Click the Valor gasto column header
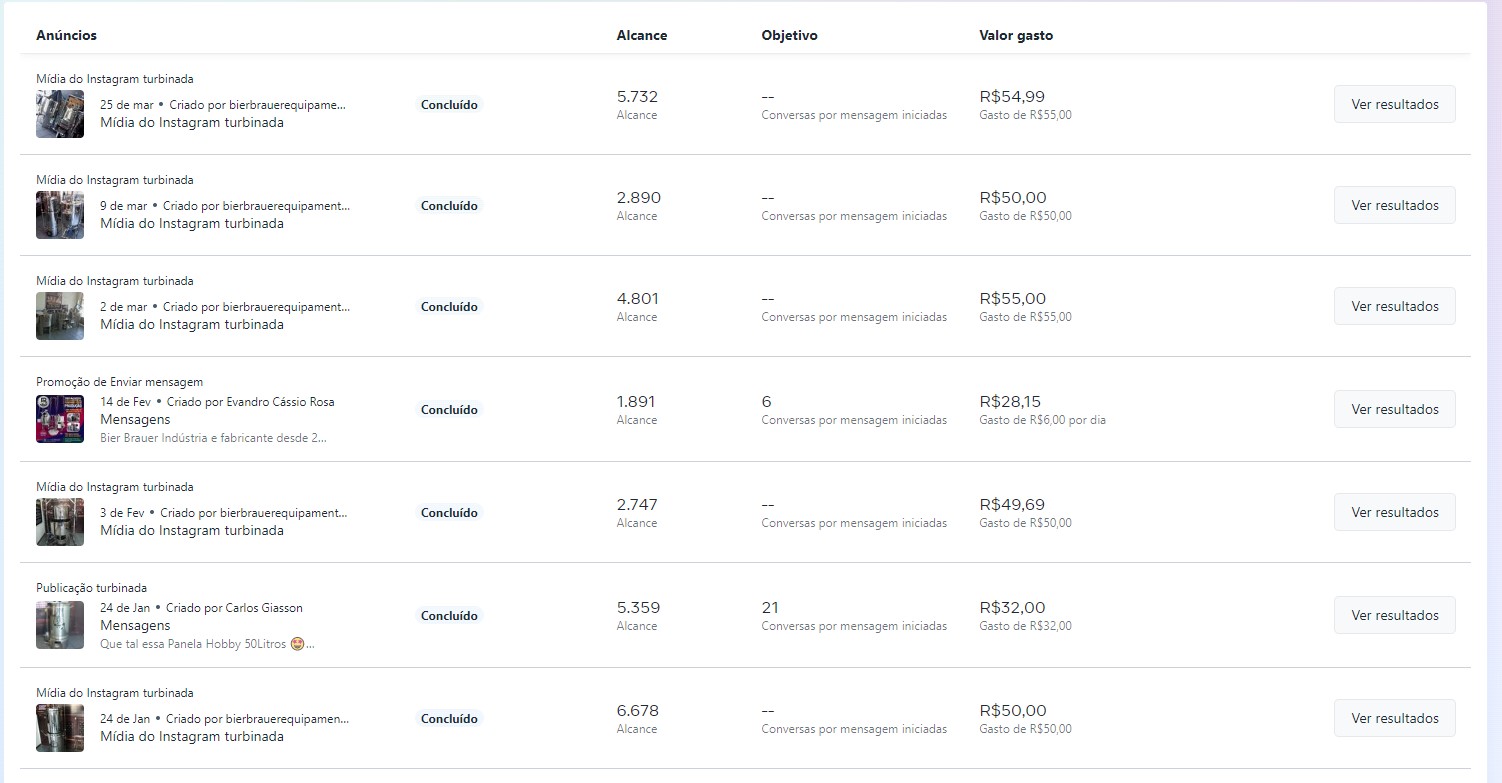 [x=1015, y=35]
